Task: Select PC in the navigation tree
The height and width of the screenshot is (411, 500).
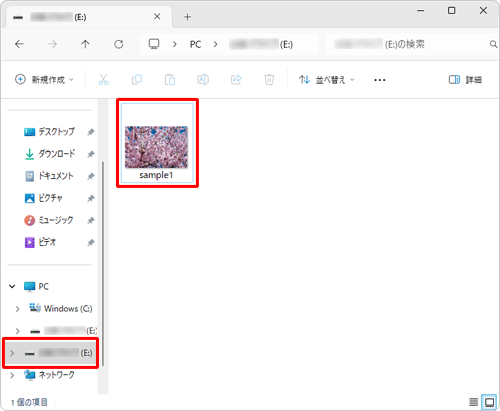Action: pos(36,286)
